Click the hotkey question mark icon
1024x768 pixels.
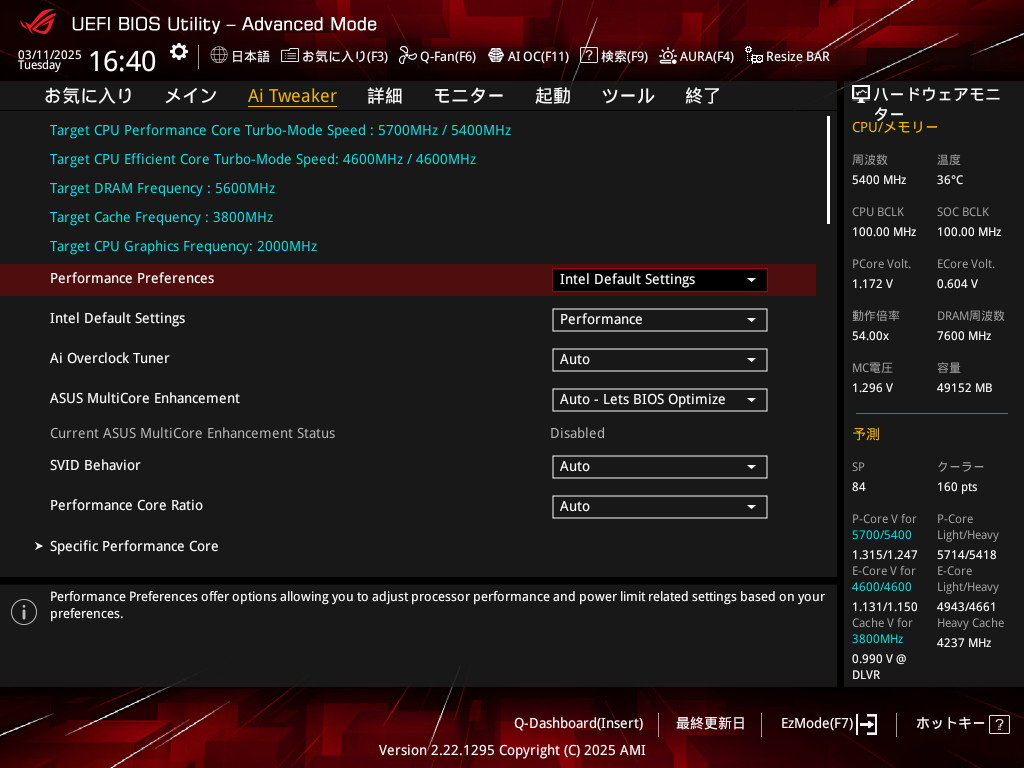[999, 724]
